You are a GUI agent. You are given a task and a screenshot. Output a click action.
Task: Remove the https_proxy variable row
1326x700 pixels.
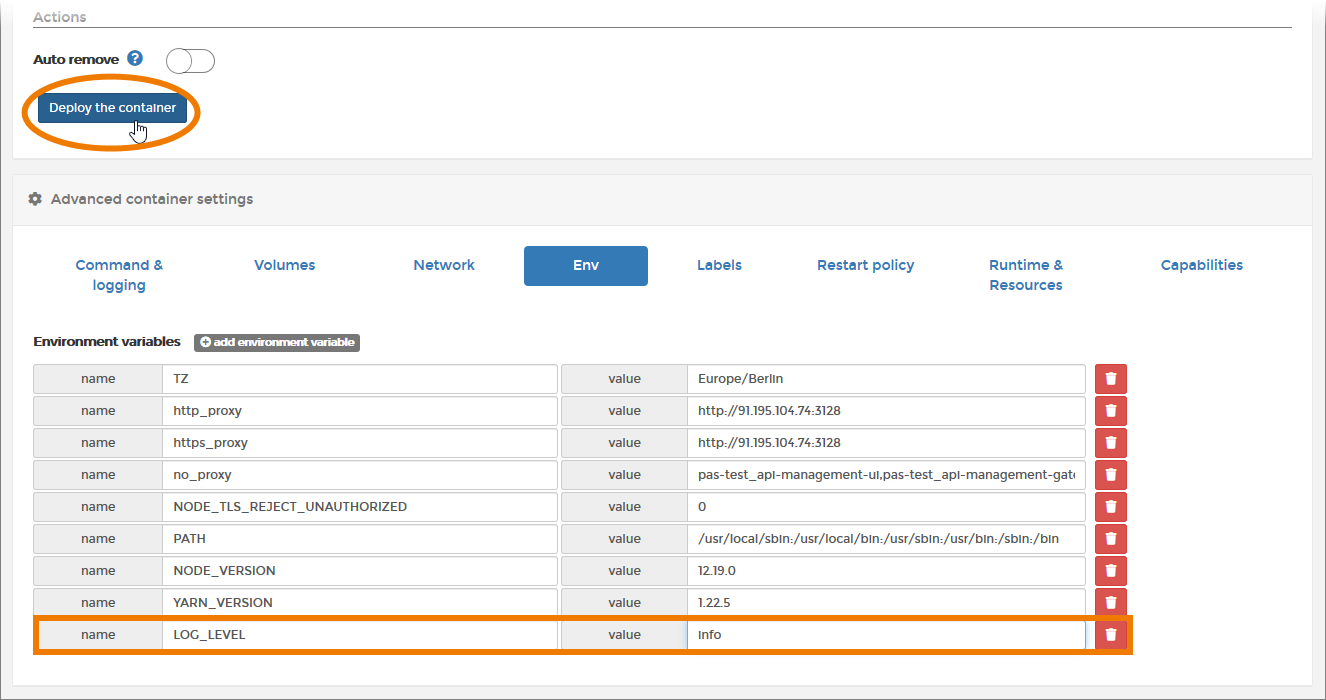point(1110,443)
